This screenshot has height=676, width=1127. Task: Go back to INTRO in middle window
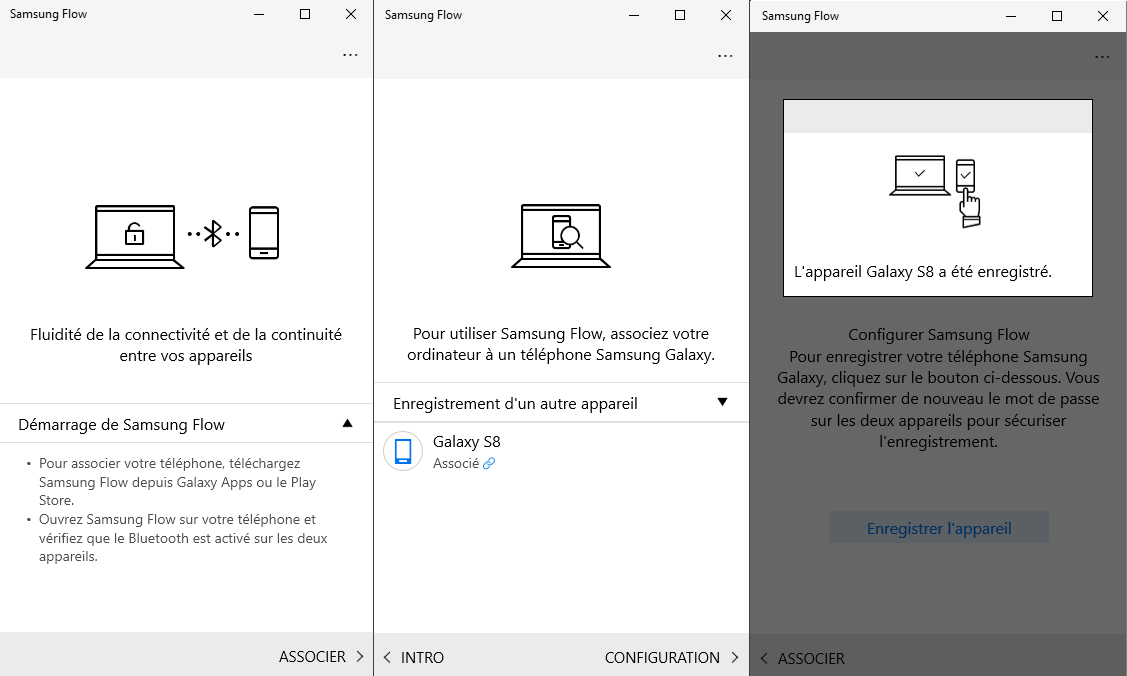point(413,657)
